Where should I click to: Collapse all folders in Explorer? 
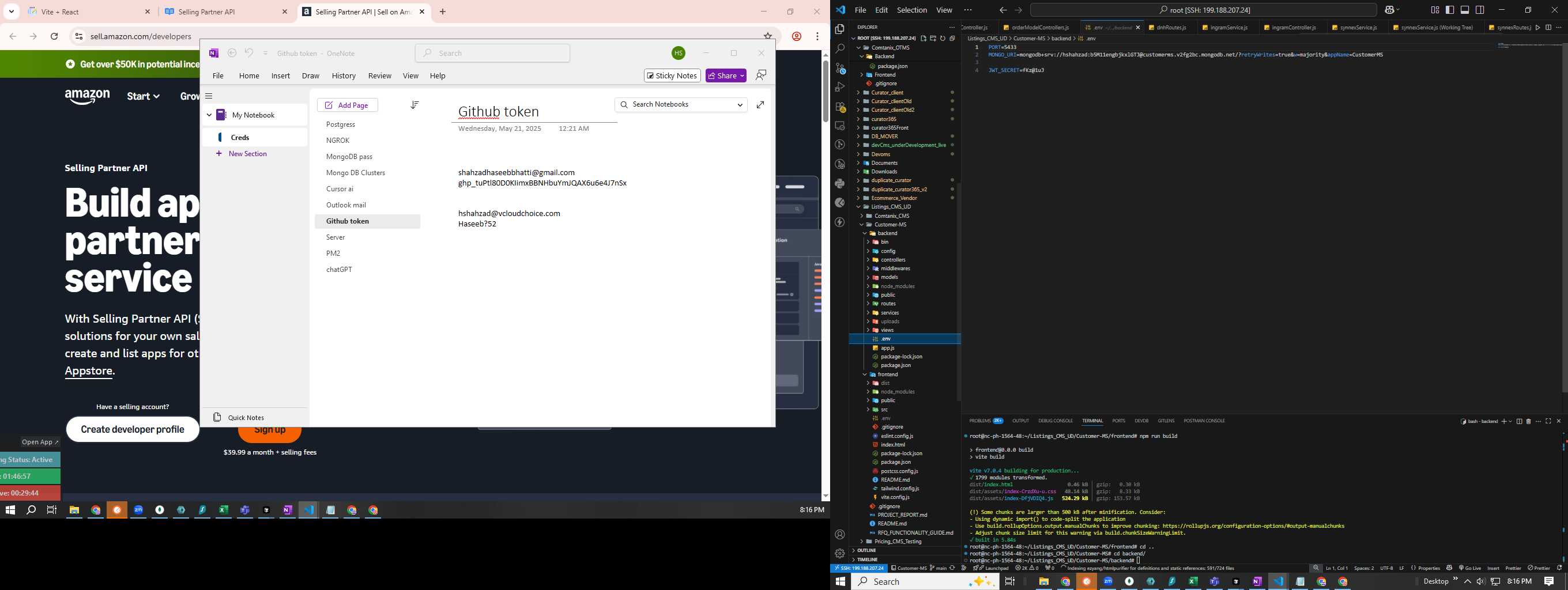click(952, 39)
